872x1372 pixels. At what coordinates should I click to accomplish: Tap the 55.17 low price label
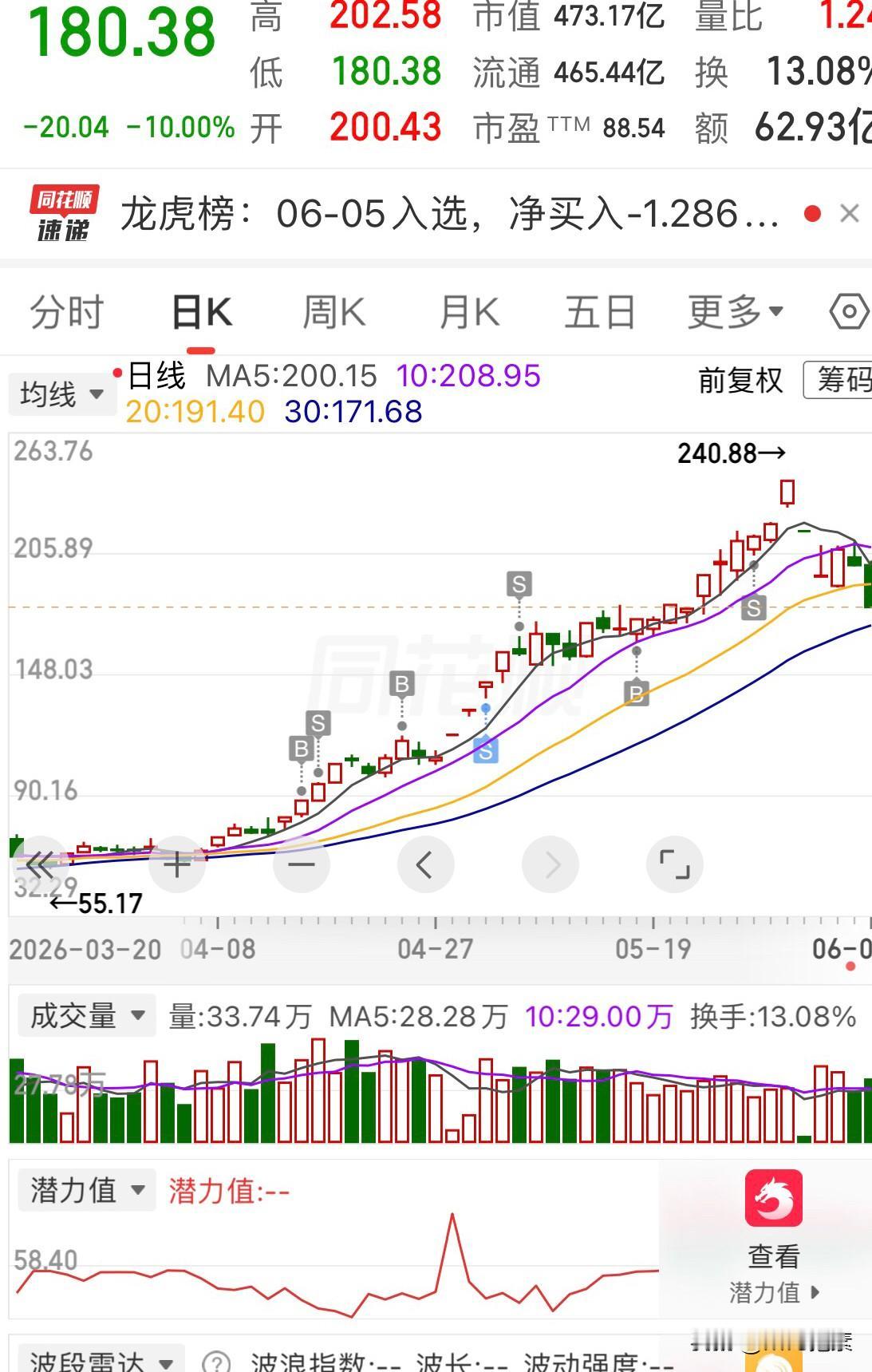point(96,903)
